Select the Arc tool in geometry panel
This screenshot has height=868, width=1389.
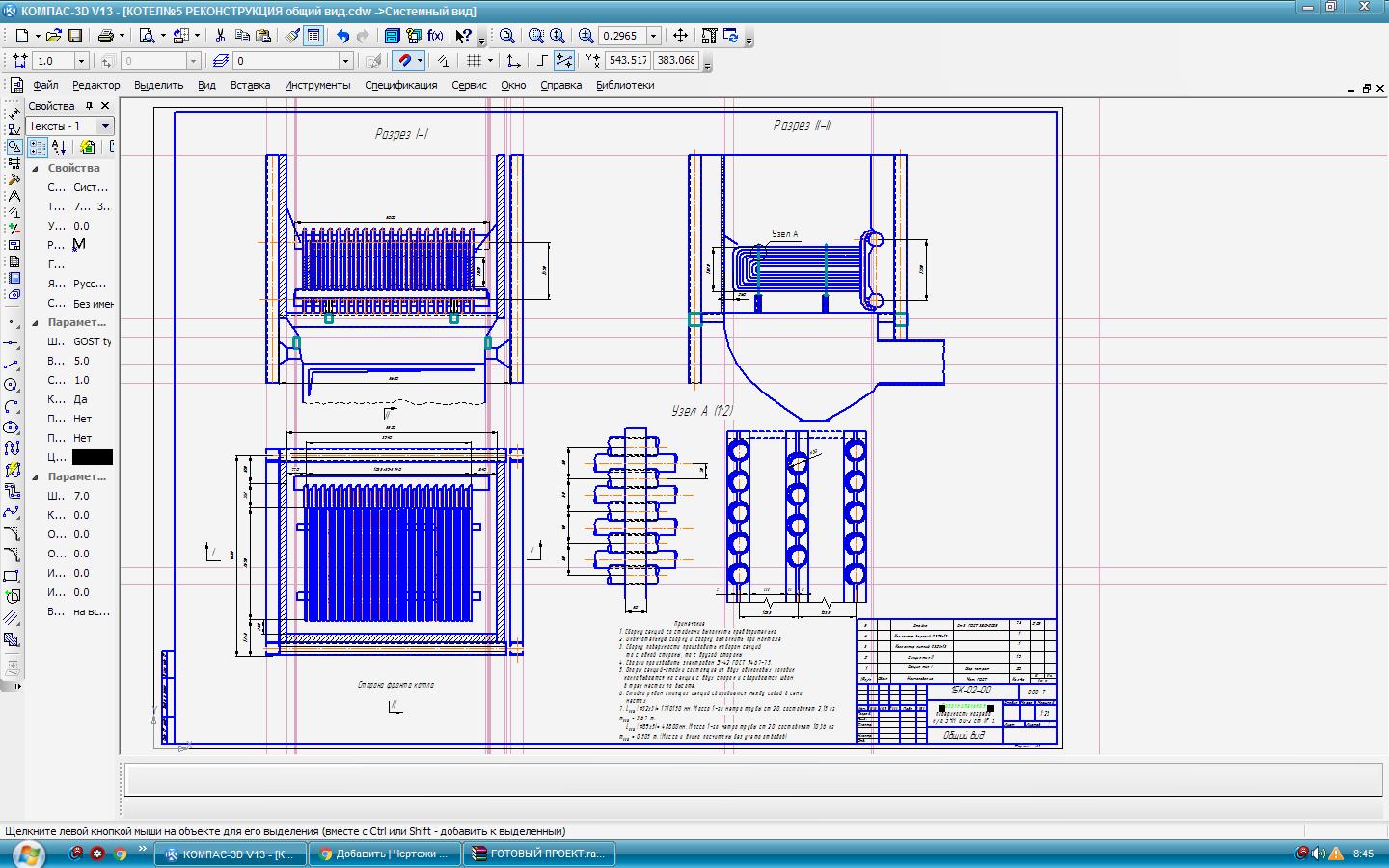(12, 406)
